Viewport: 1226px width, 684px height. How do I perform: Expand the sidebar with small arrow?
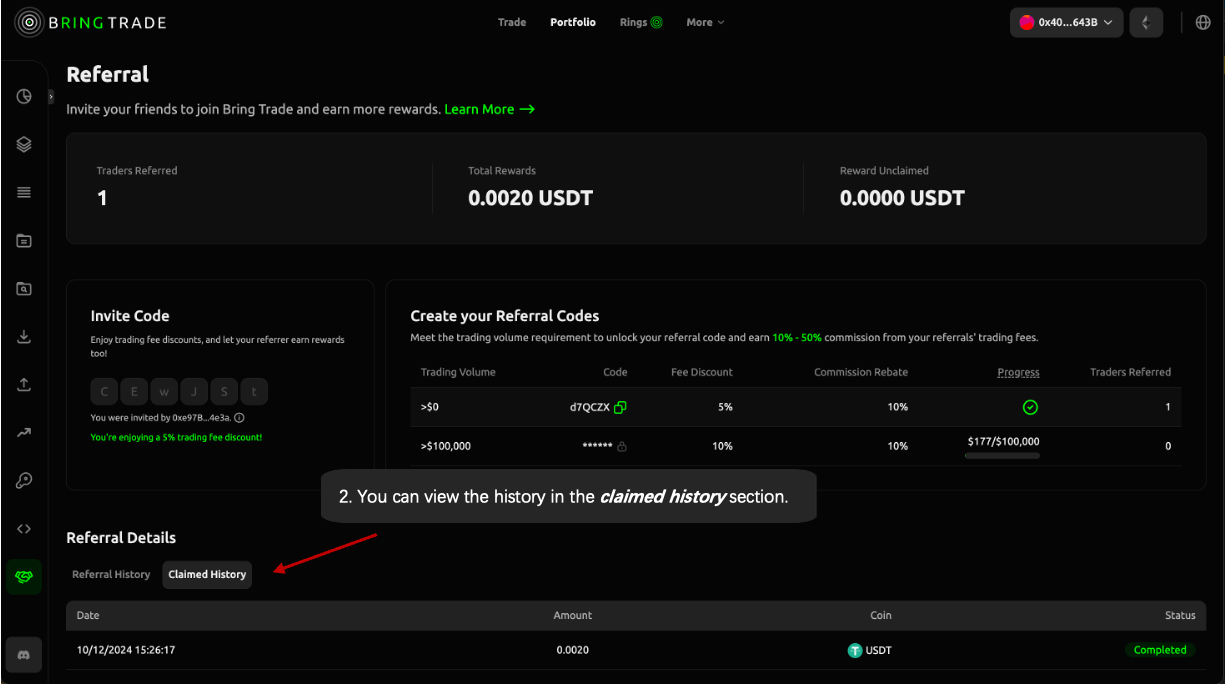click(51, 96)
